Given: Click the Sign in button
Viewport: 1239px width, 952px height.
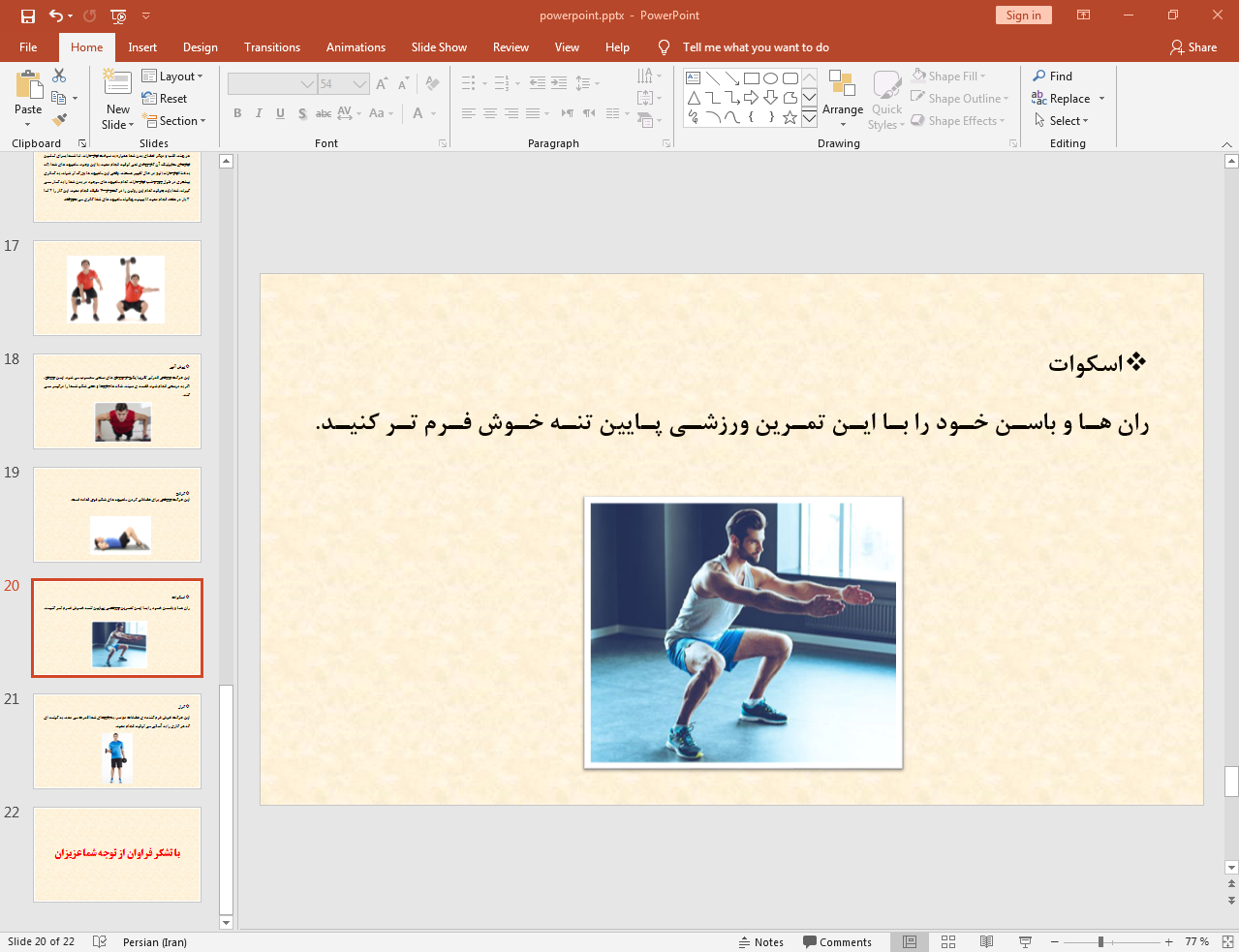Looking at the screenshot, I should 1023,15.
